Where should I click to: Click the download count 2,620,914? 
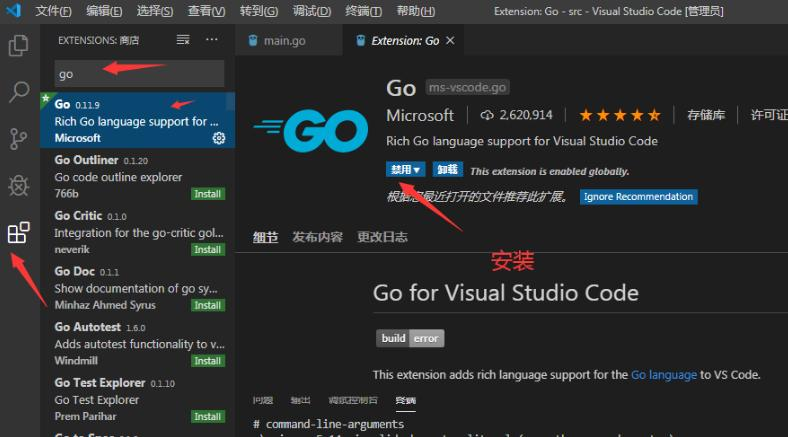[x=517, y=115]
